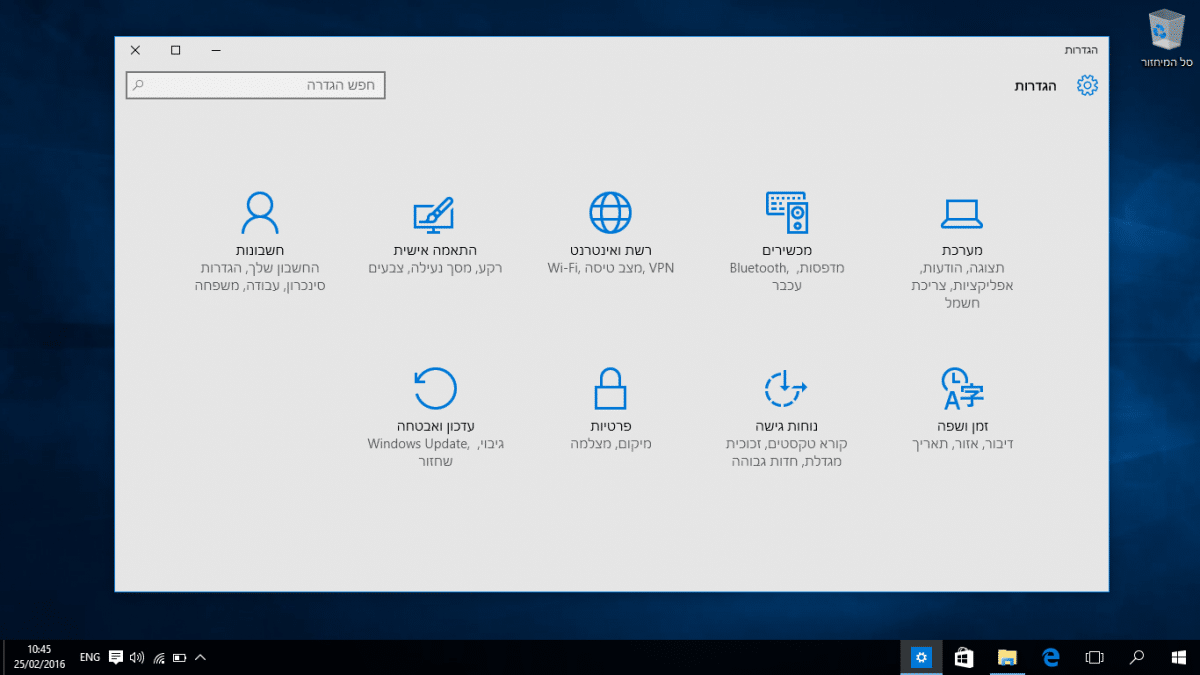Click the Windows Start button

(x=1179, y=657)
